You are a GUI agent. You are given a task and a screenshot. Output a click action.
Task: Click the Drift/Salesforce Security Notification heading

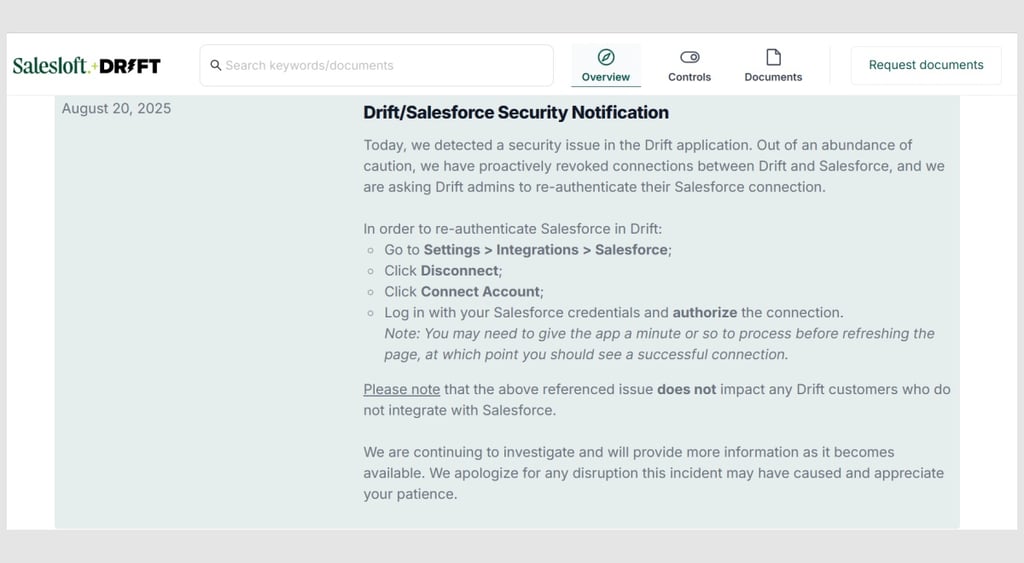(x=516, y=112)
